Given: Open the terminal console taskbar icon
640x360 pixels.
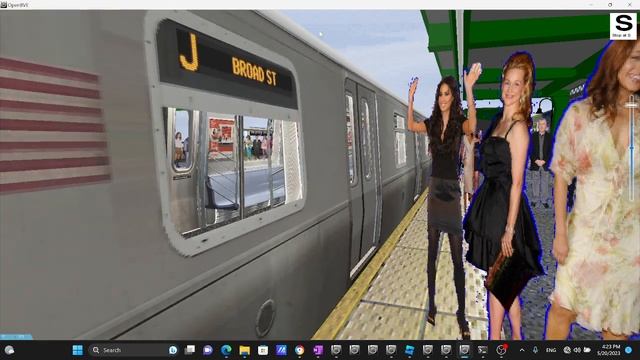Looking at the screenshot, I should point(483,350).
